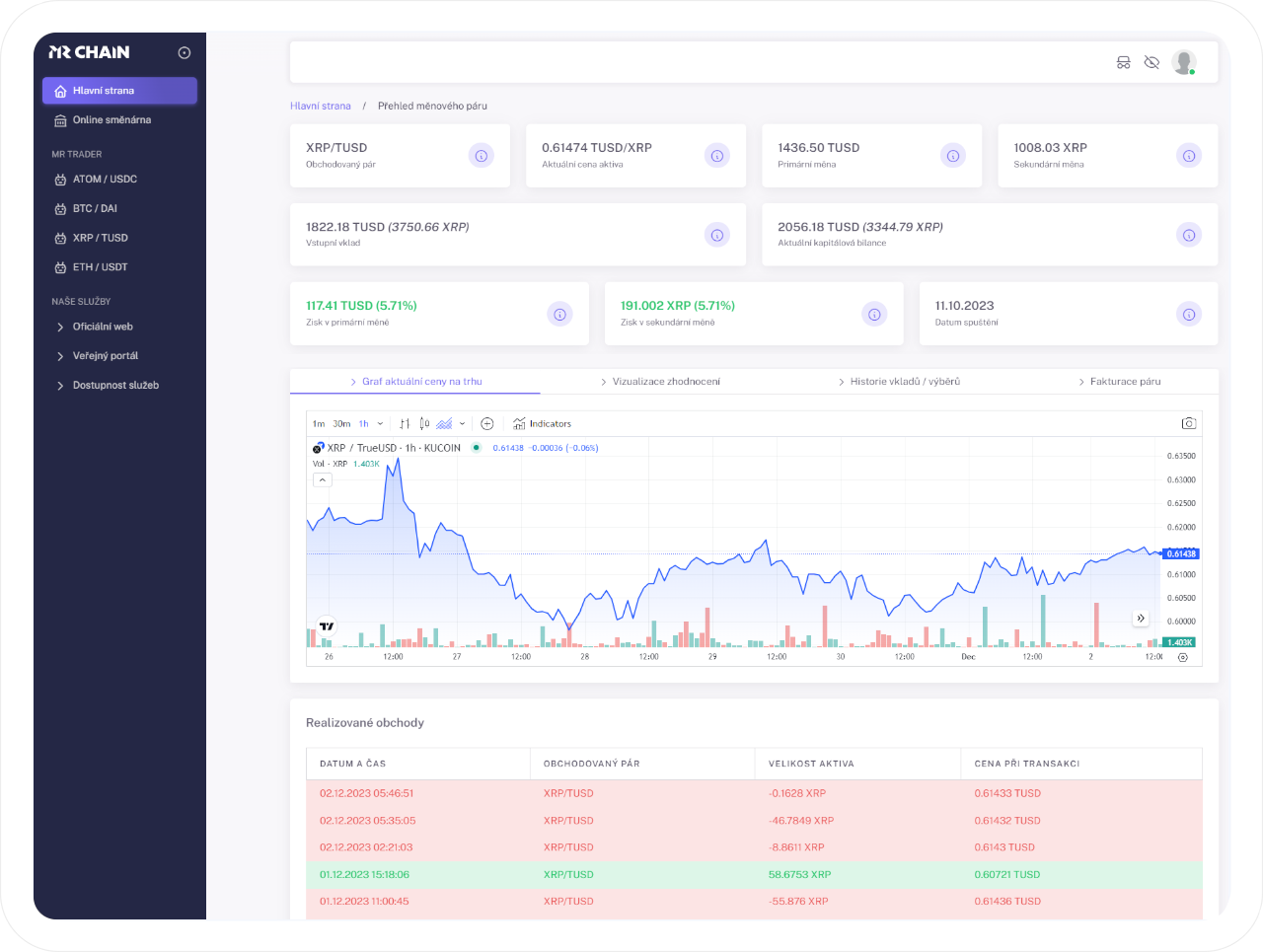Sort by OBCHODOVANÝ PÁR column header

[x=642, y=764]
